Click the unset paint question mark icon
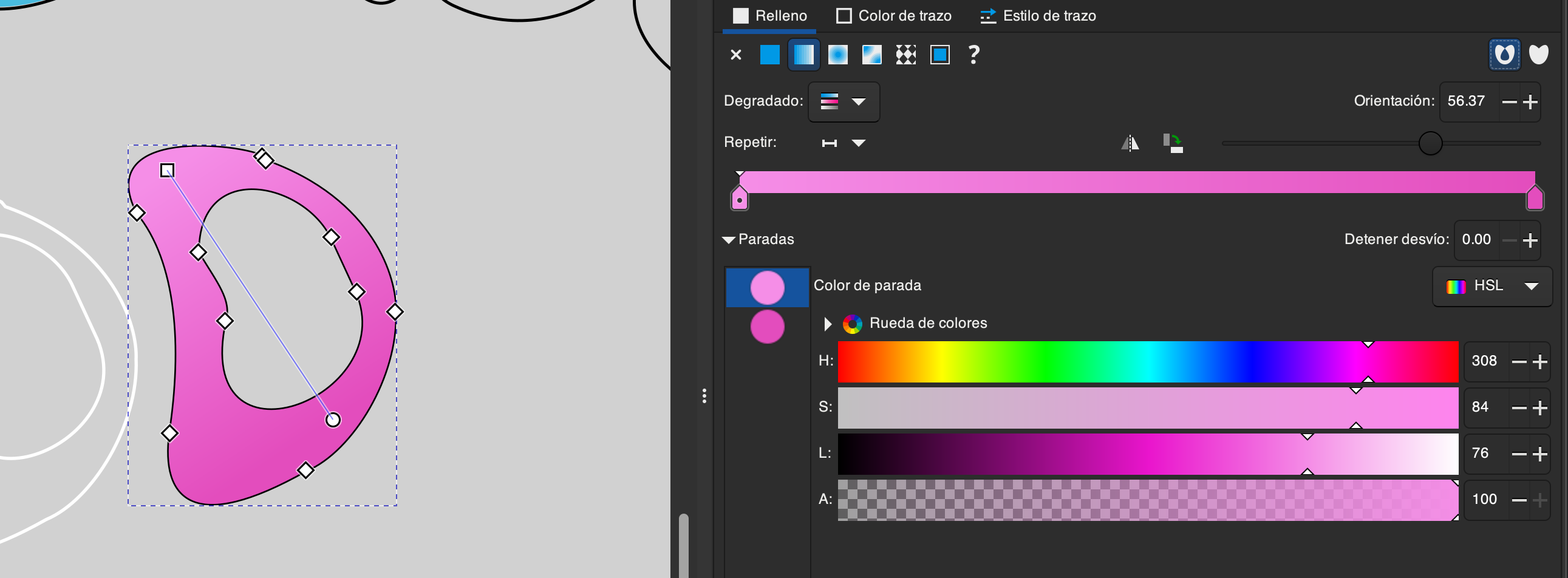 click(x=973, y=55)
